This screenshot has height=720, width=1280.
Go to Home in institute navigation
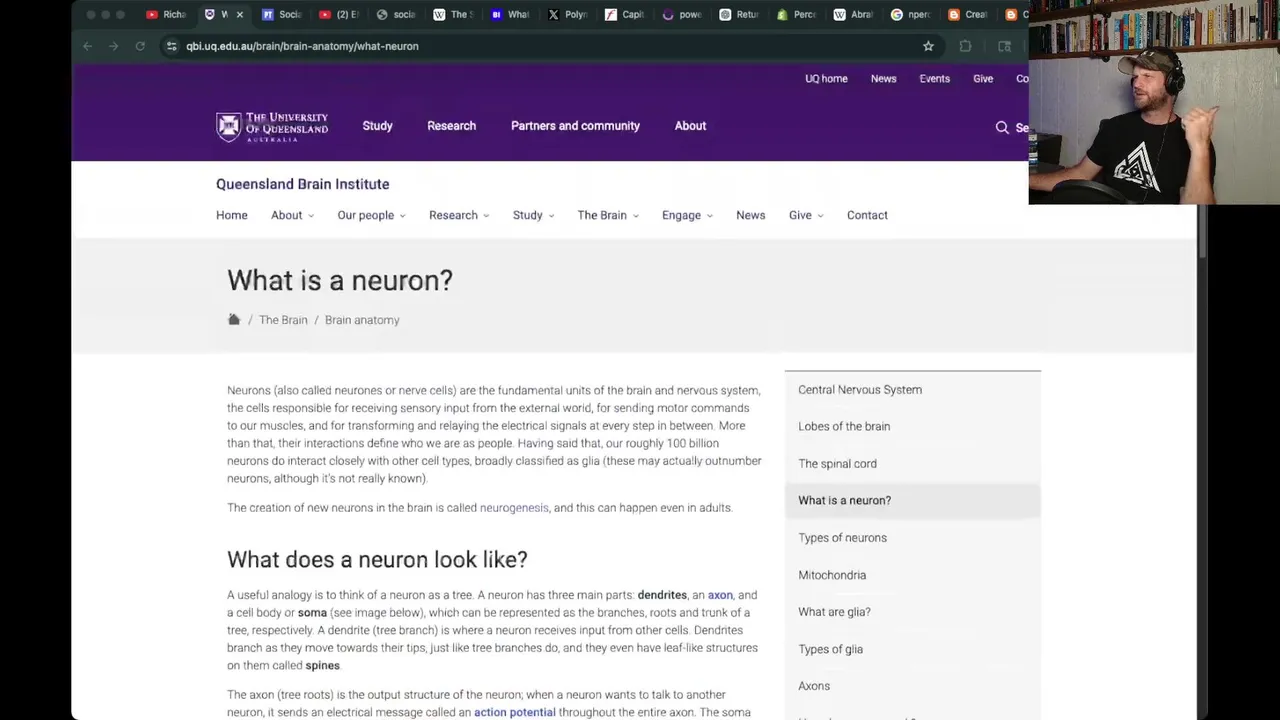(232, 215)
